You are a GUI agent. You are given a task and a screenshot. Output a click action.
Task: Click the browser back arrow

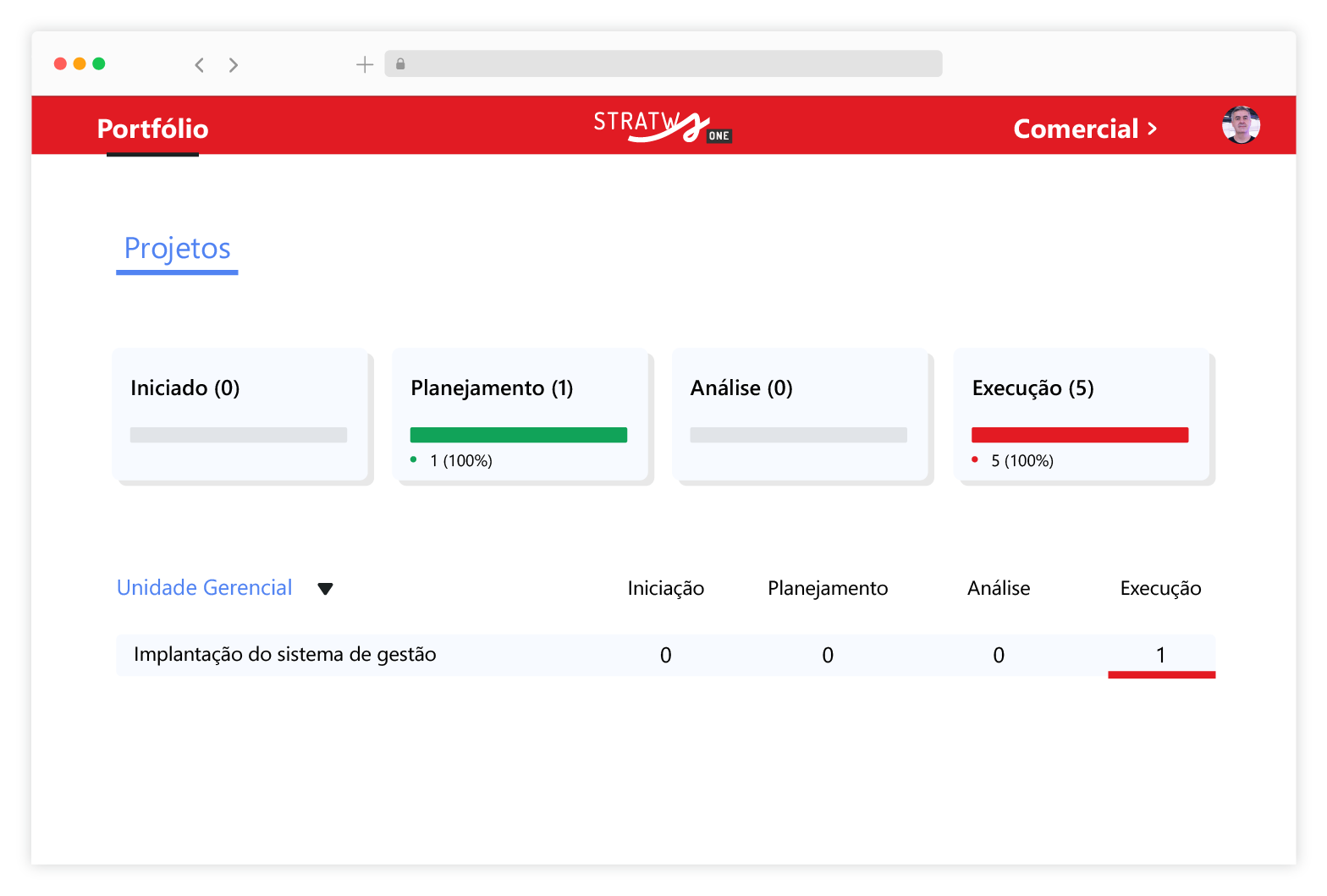click(x=199, y=65)
